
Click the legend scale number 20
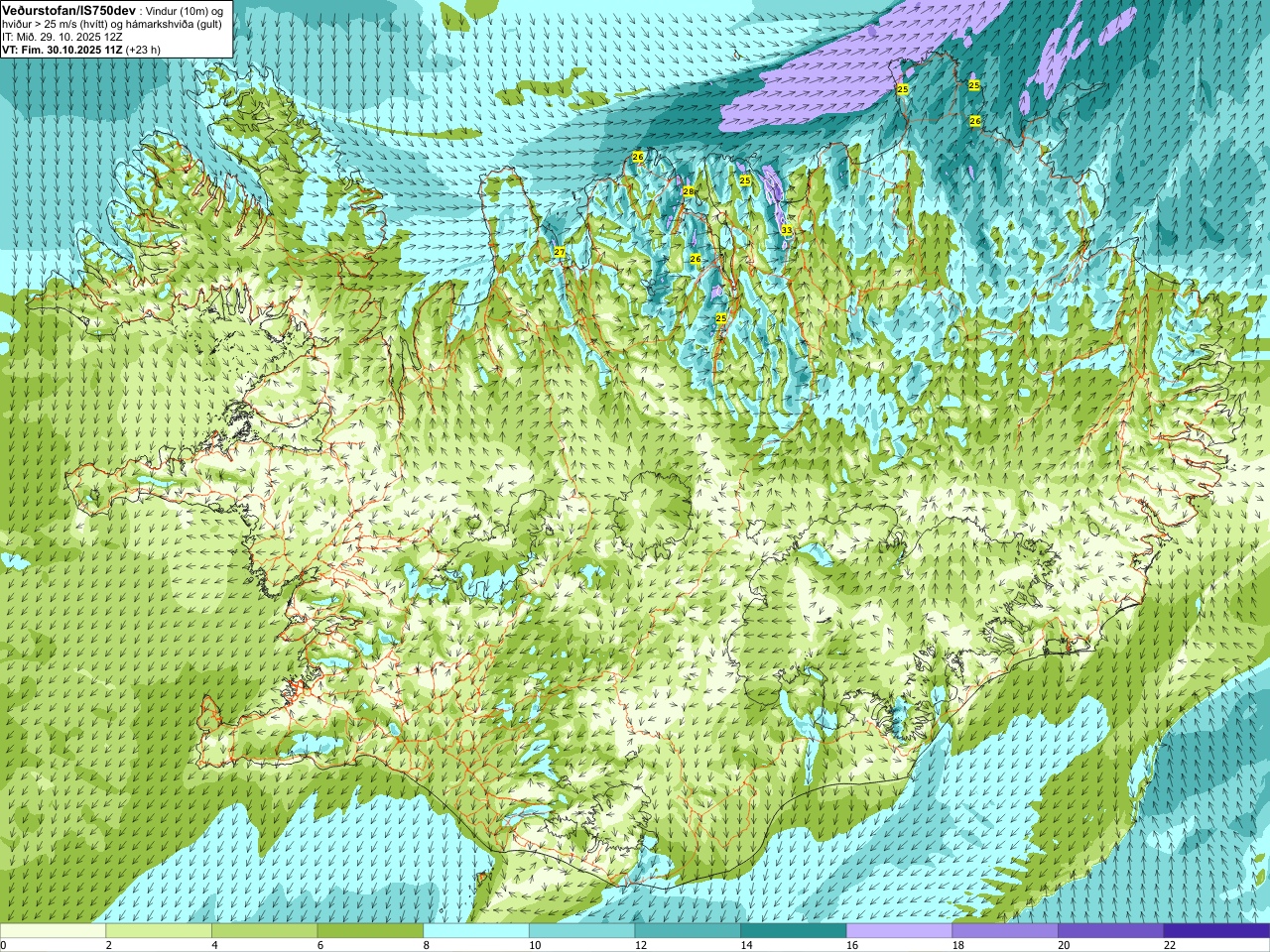(1064, 945)
